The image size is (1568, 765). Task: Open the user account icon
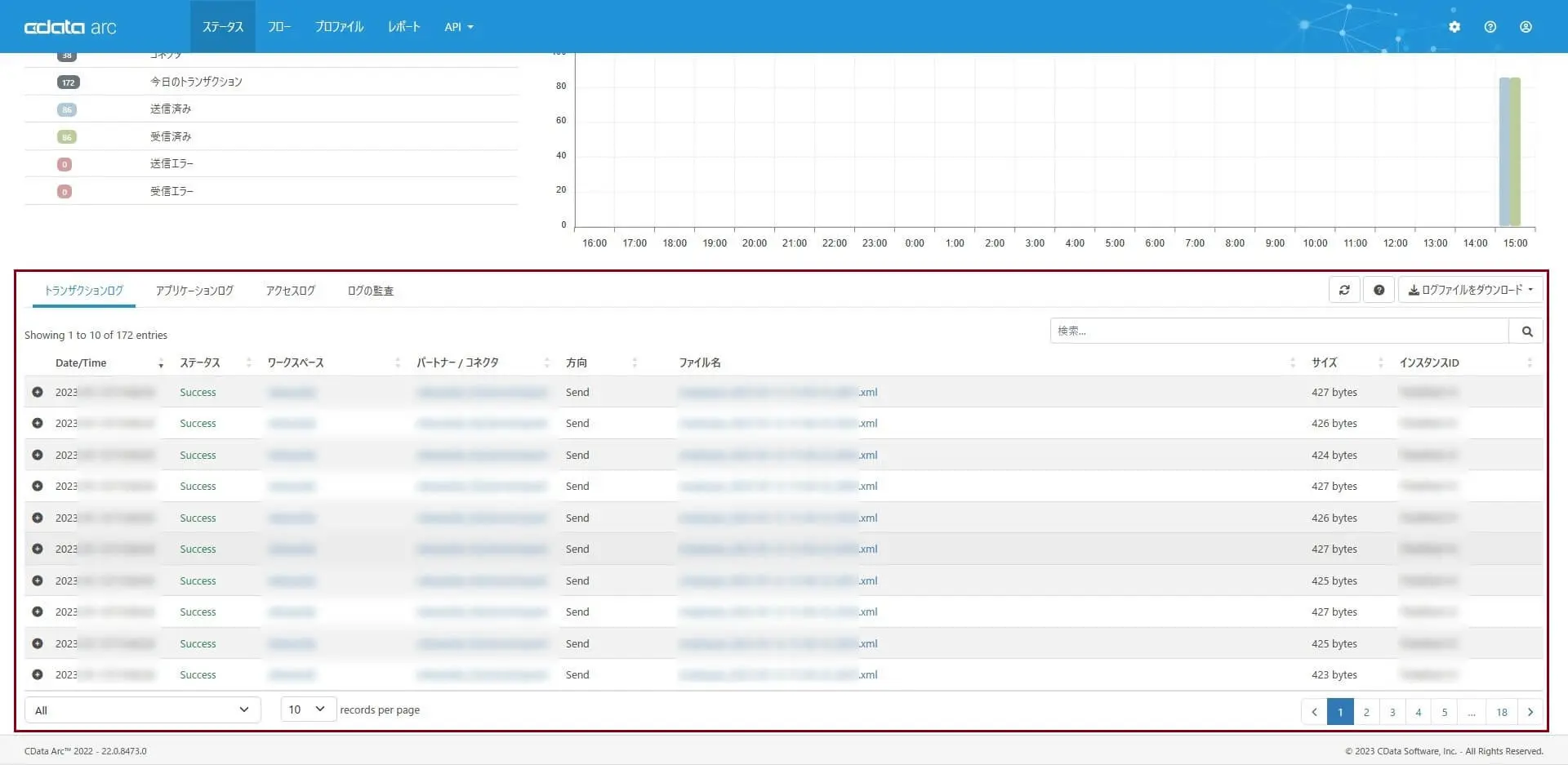coord(1526,27)
